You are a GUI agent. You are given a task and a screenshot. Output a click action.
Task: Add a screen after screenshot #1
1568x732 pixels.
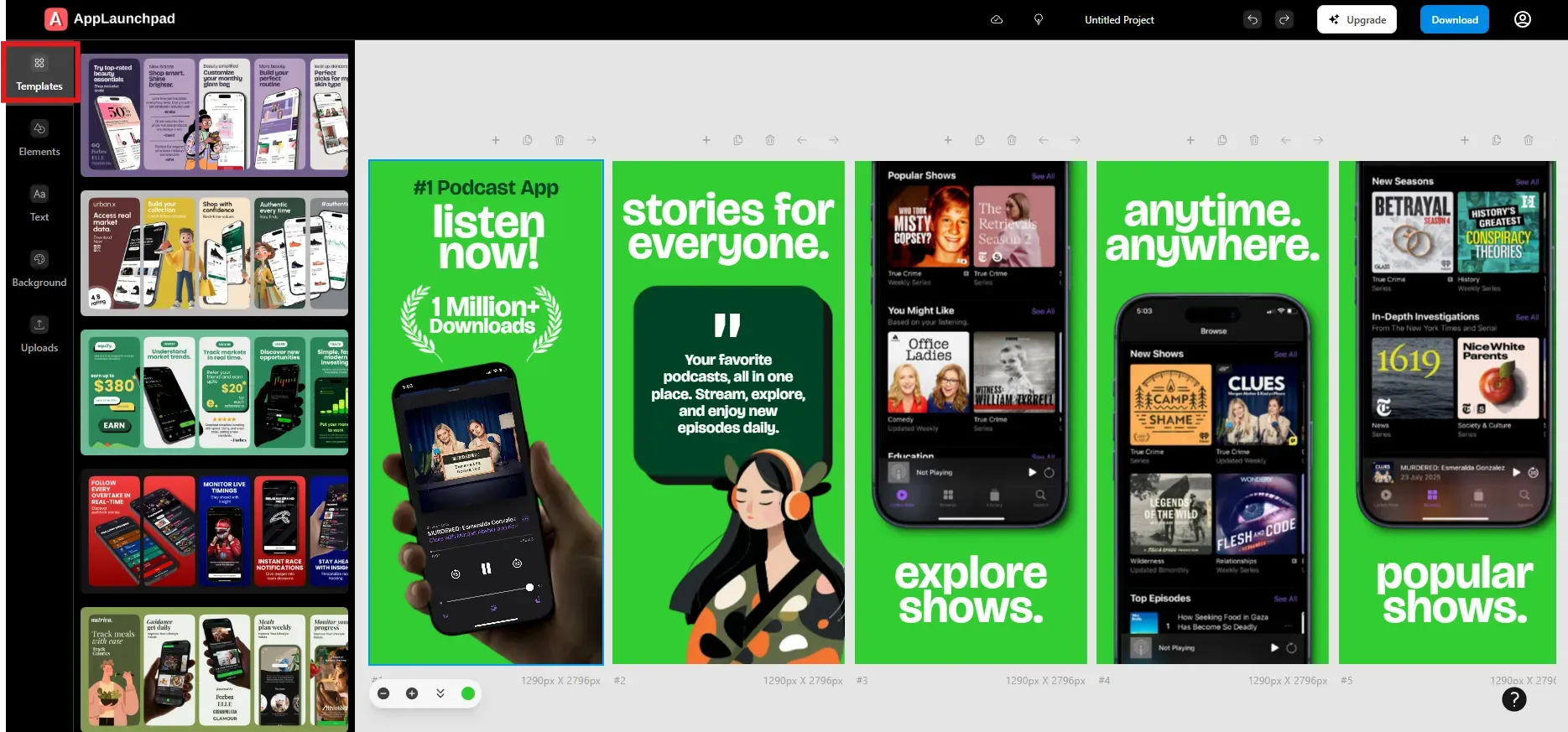496,140
